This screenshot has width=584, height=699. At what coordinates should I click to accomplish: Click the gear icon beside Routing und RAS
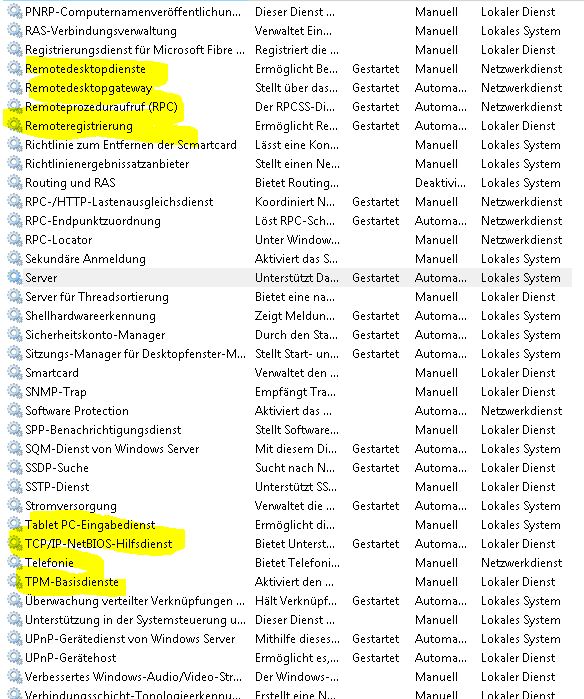[14, 183]
